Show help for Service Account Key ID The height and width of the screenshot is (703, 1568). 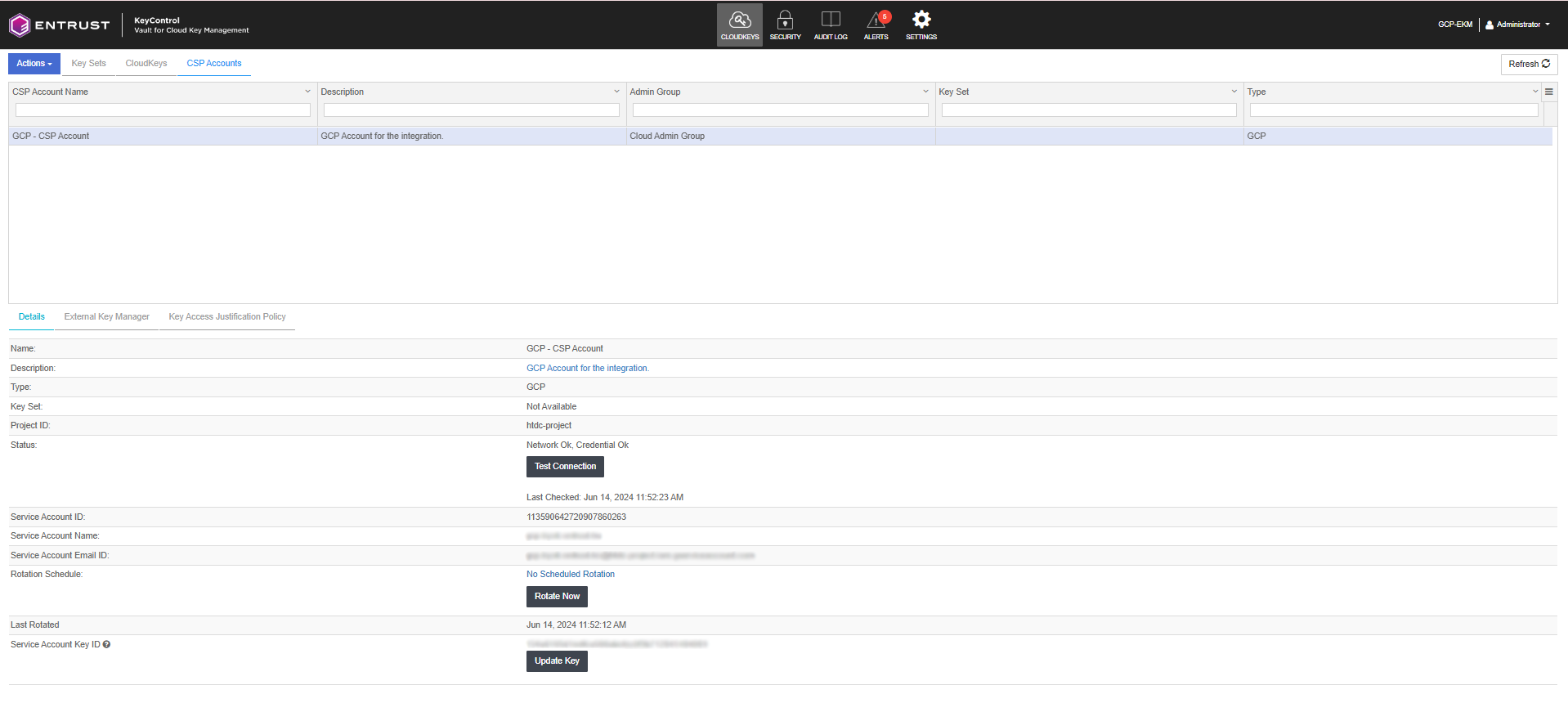pos(107,644)
